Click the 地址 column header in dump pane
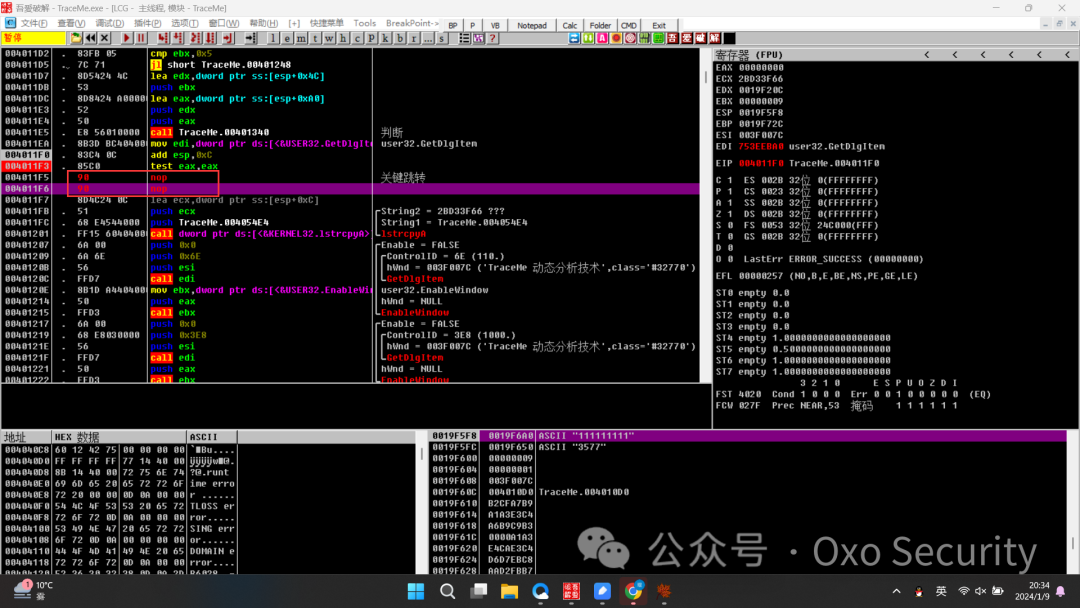Screen dimensions: 1080x608 point(26,437)
